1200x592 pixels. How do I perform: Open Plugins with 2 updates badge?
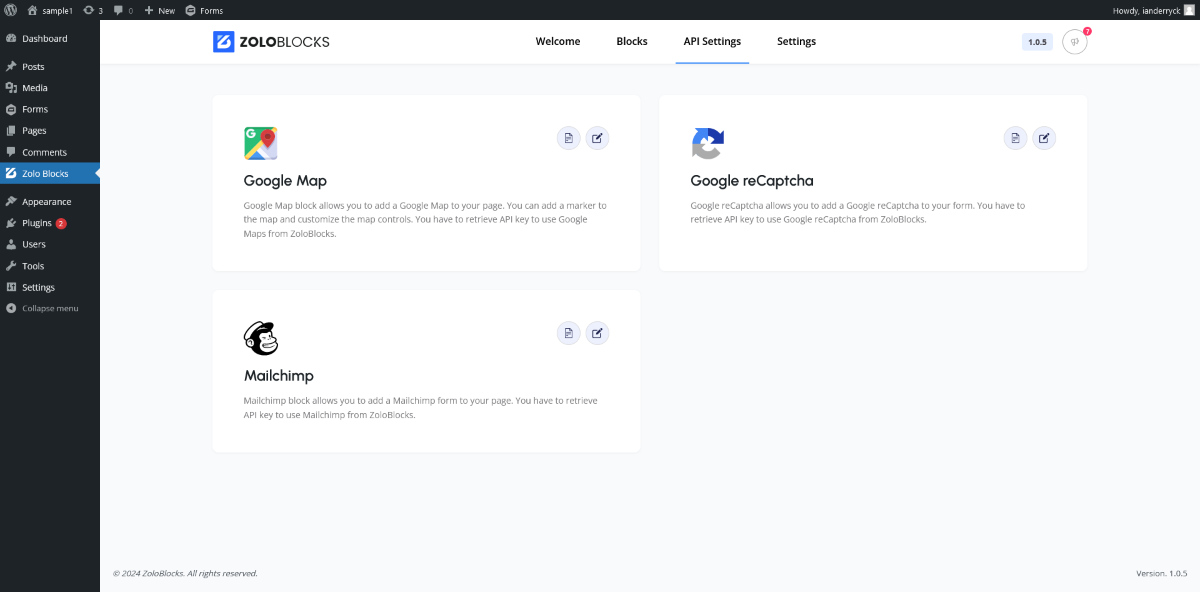pyautogui.click(x=50, y=223)
